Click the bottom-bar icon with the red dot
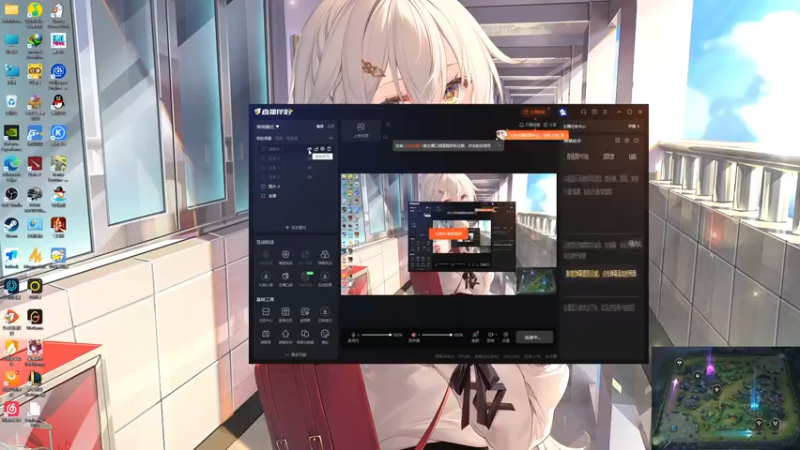 [475, 337]
